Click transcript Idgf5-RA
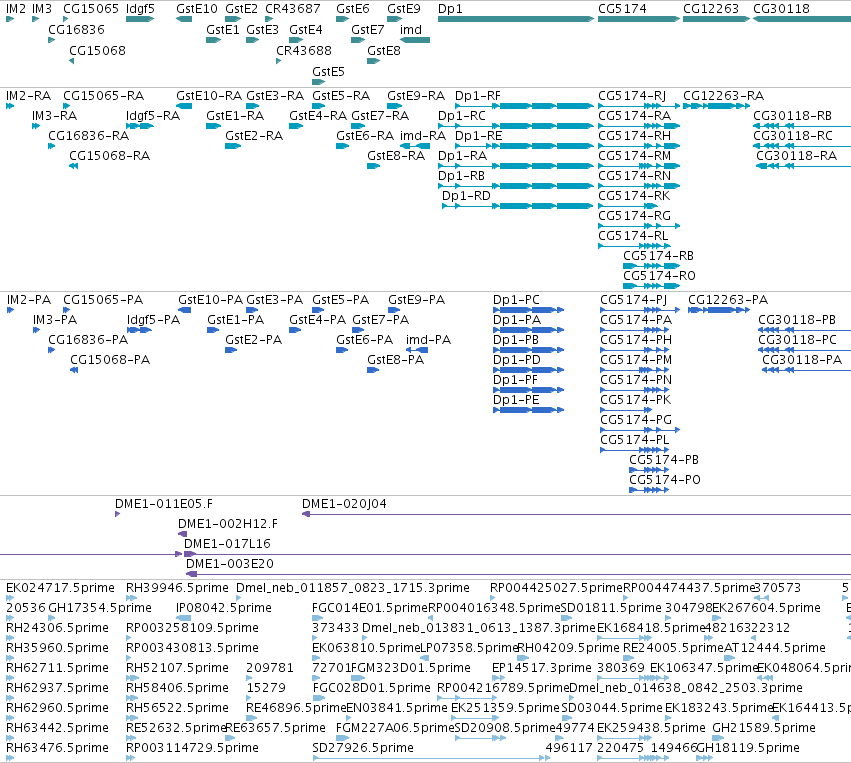This screenshot has height=763, width=851. click(x=140, y=126)
